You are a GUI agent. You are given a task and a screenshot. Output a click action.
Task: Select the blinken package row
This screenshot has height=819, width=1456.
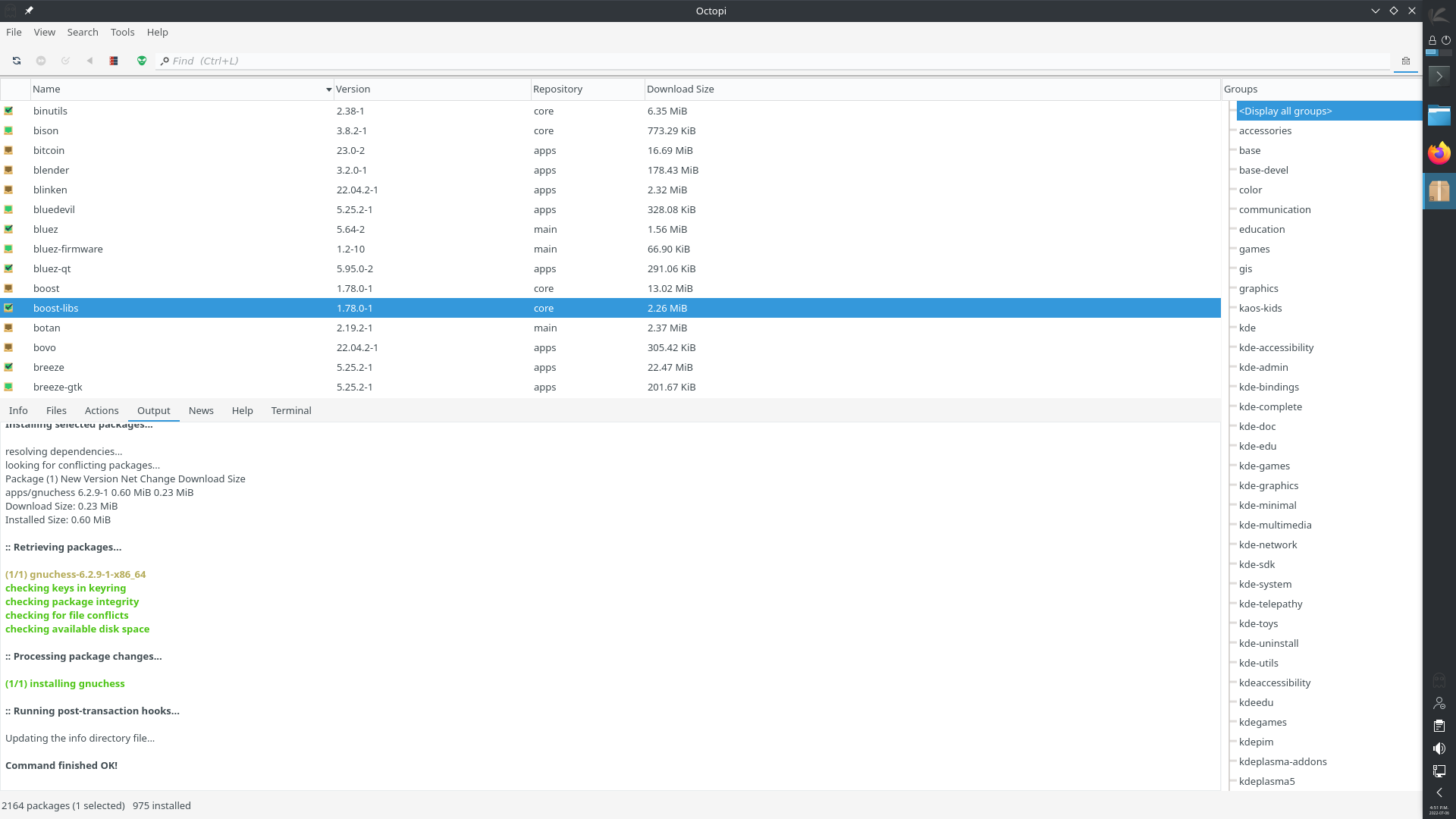click(x=610, y=190)
